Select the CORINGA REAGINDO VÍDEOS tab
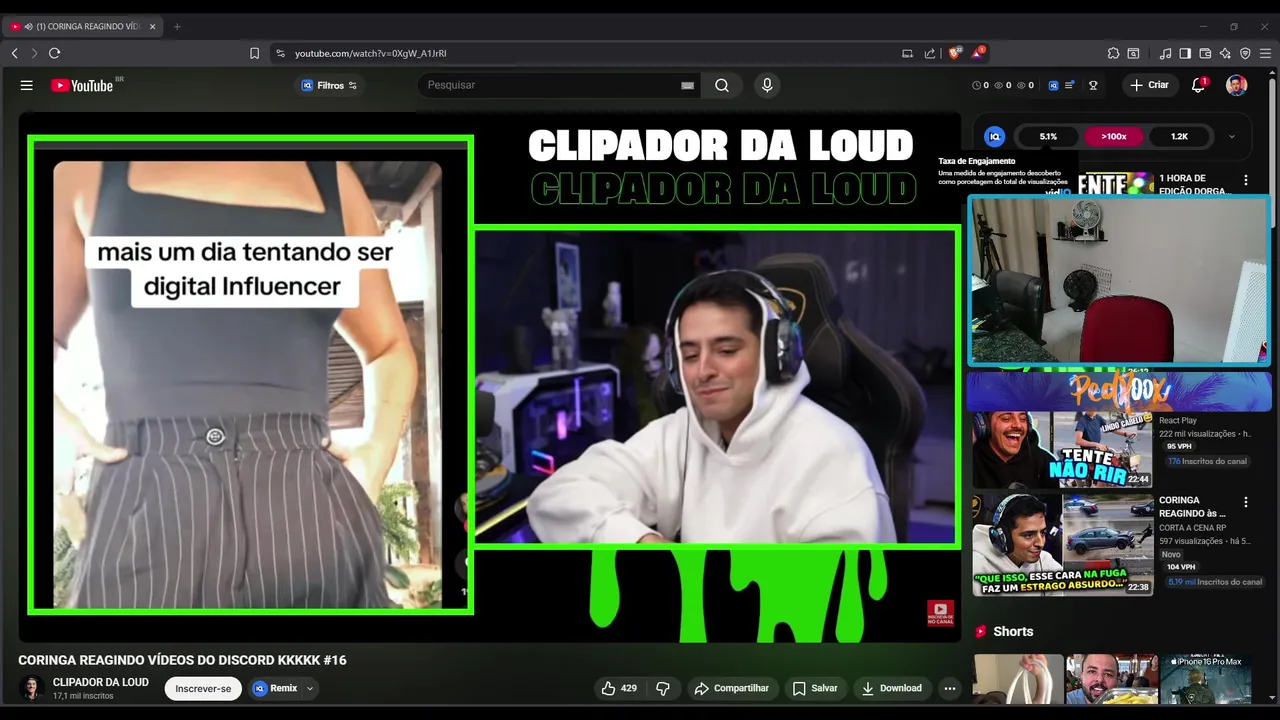 [x=82, y=26]
